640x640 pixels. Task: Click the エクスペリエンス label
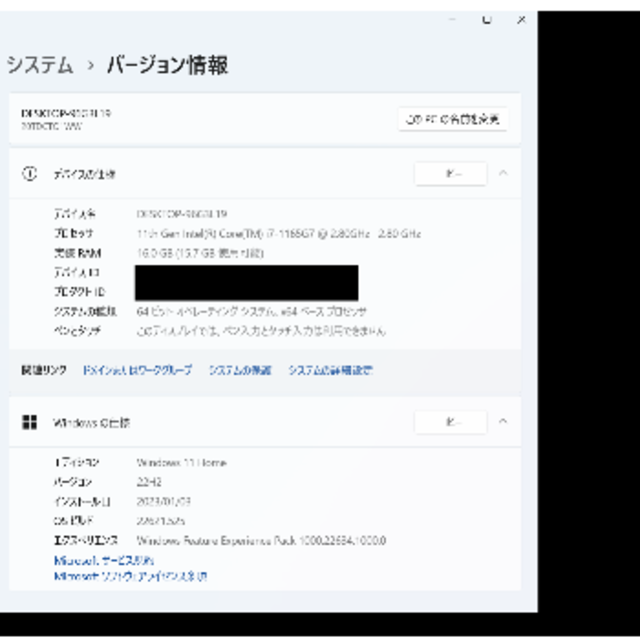click(86, 541)
